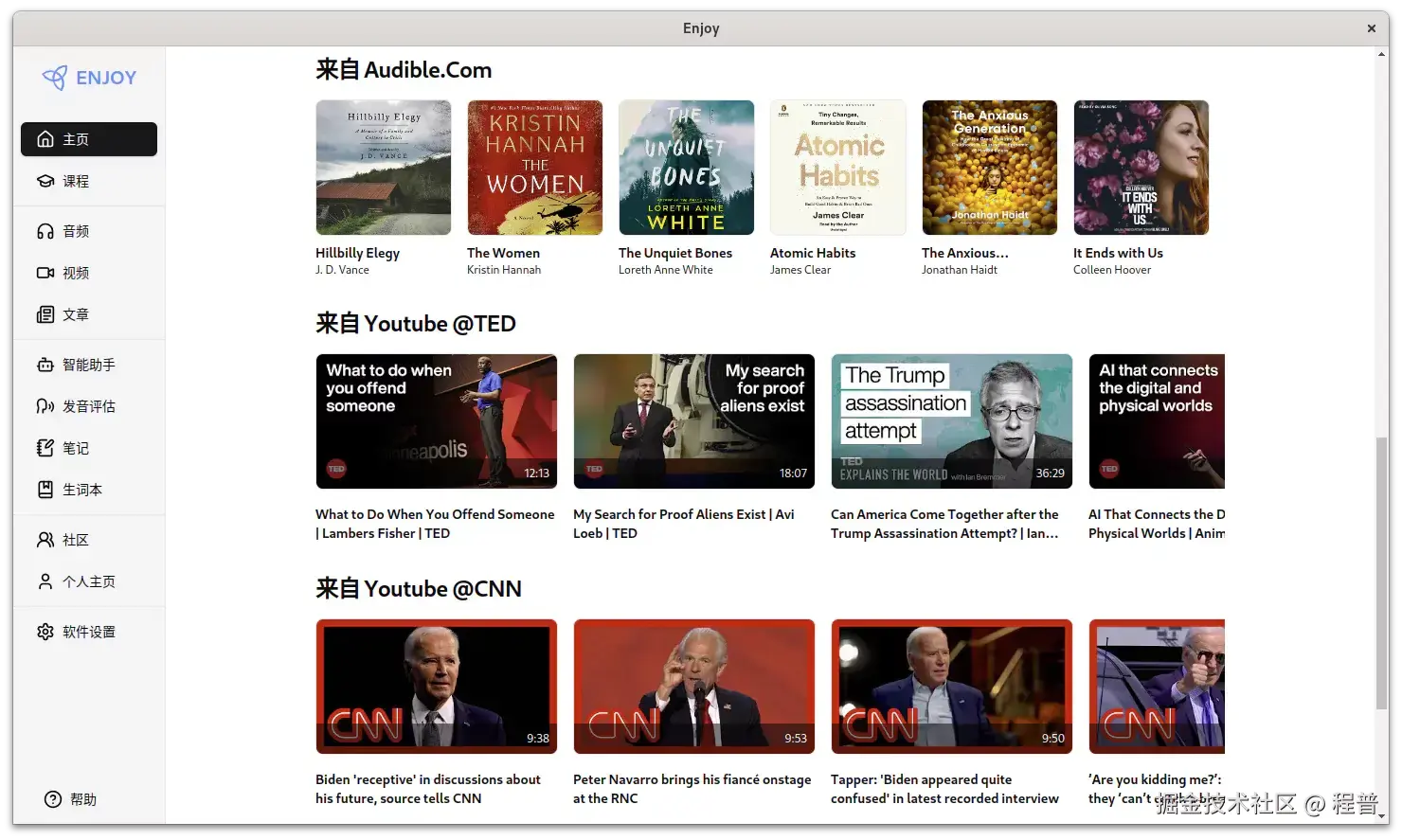Click author name Kristin Hannah
Screen dimensions: 1402x840
(x=504, y=270)
